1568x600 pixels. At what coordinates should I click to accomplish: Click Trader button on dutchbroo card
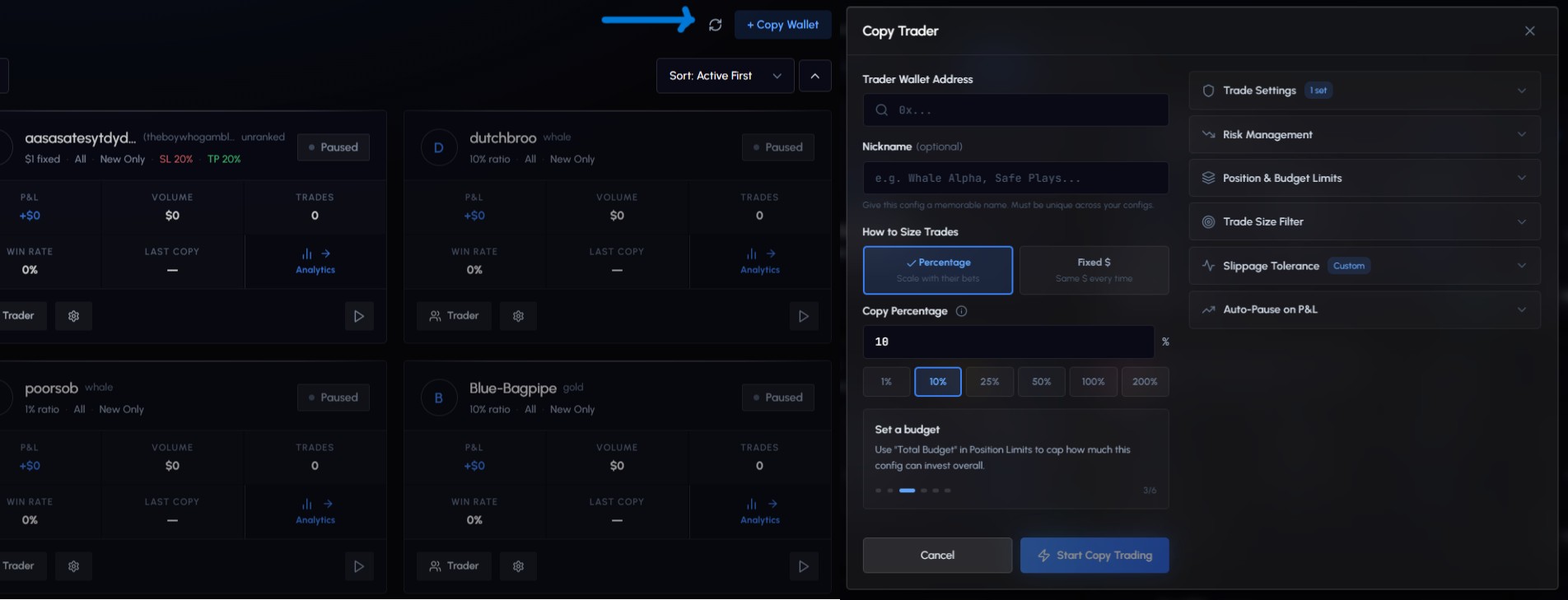(x=454, y=316)
